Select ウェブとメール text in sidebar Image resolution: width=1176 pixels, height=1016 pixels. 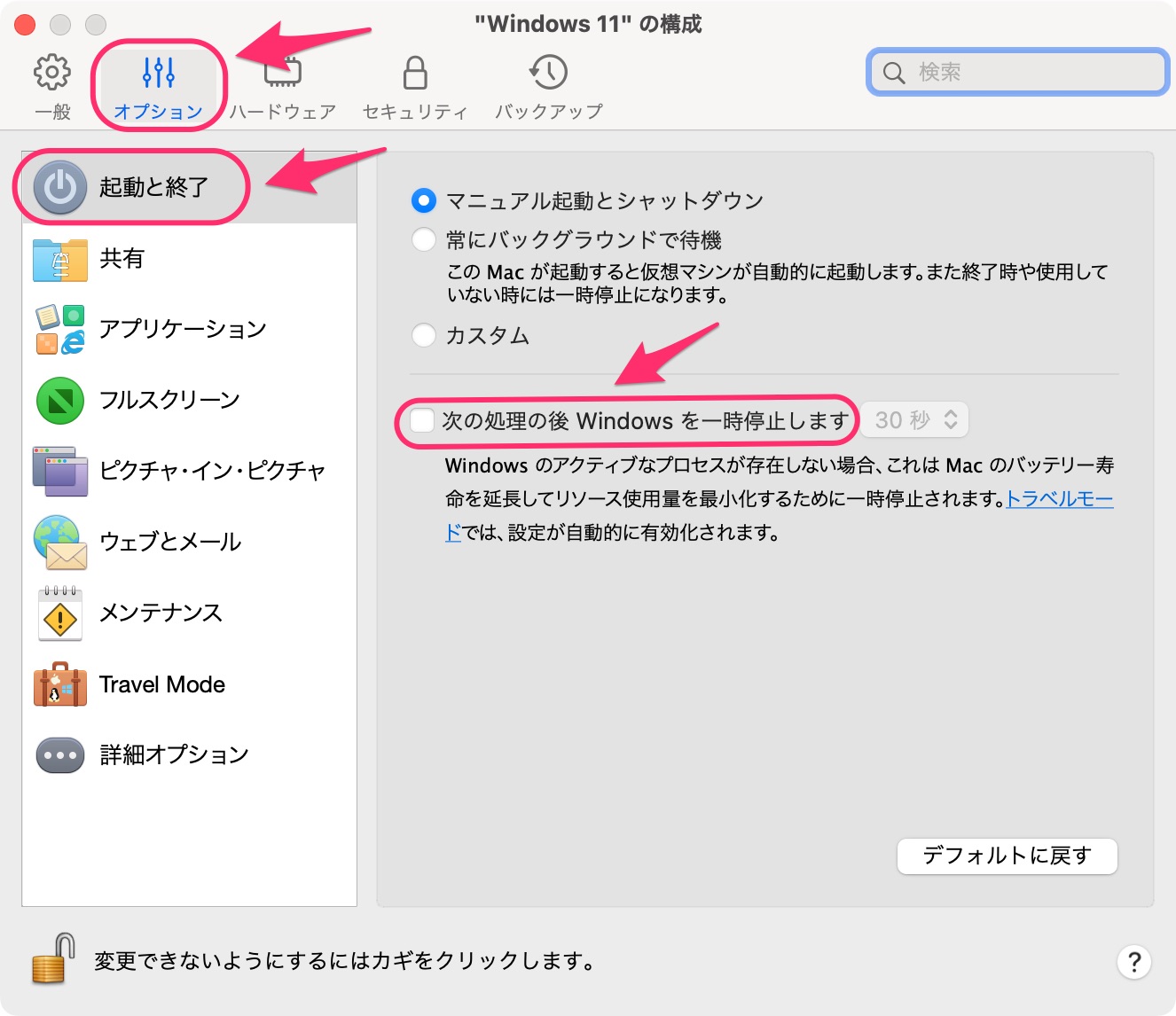pyautogui.click(x=170, y=543)
